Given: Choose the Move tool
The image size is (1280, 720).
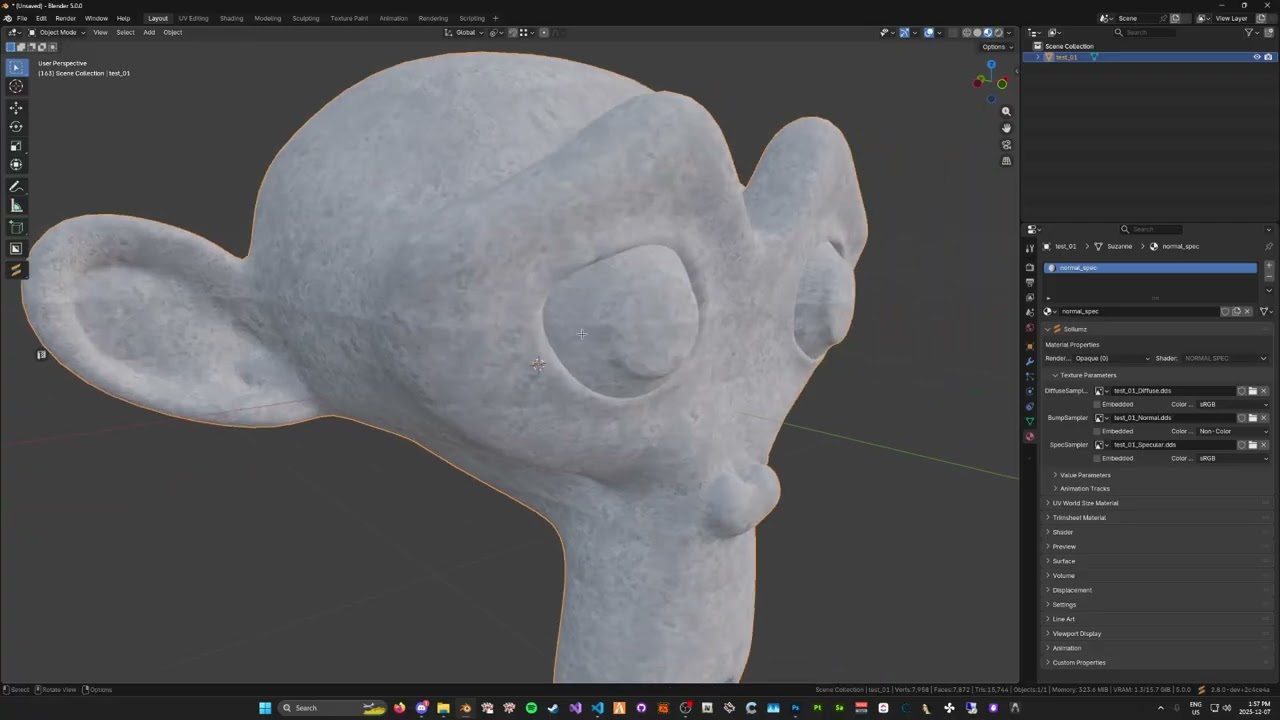Looking at the screenshot, I should point(16,108).
